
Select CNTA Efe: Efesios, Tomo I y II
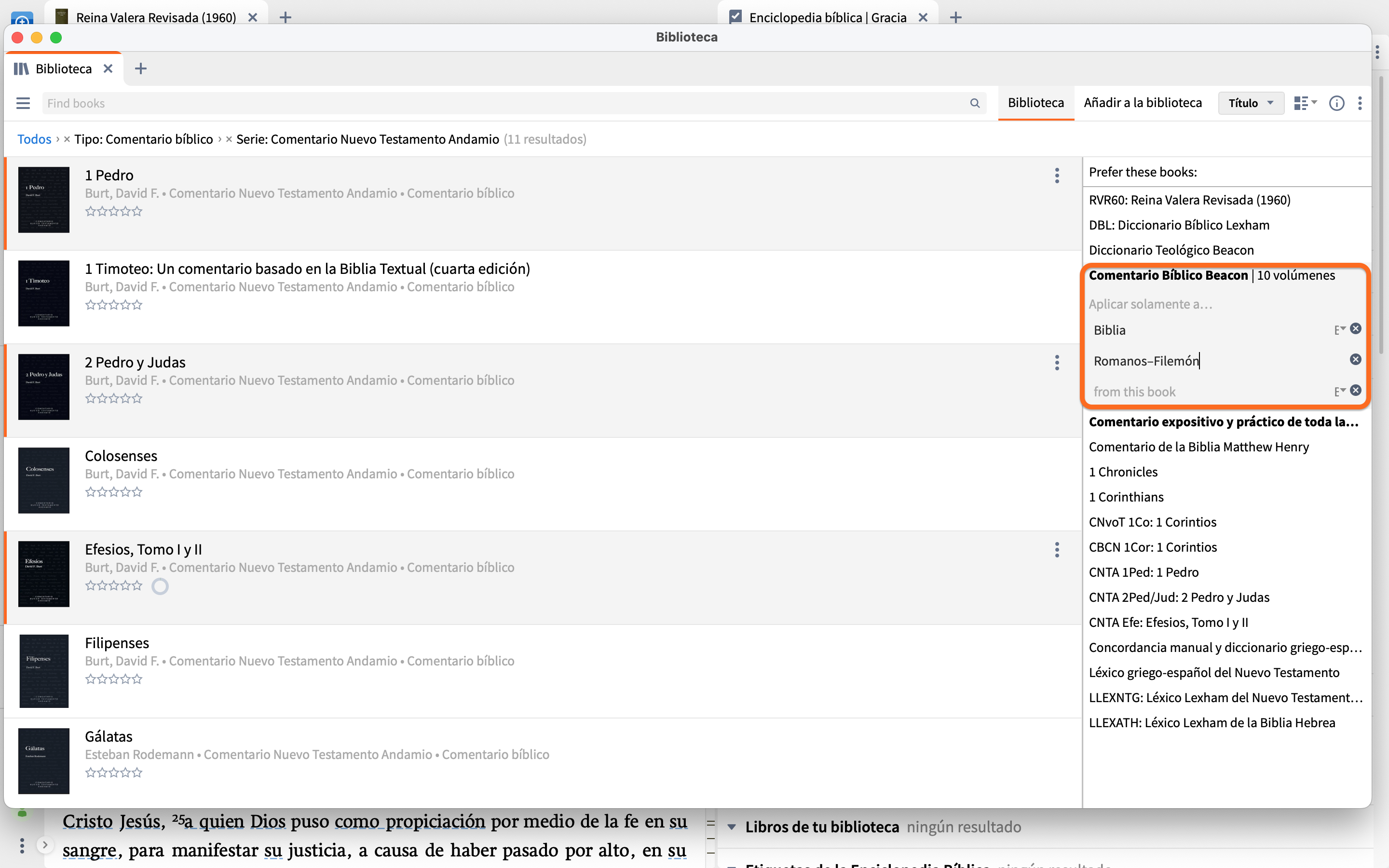tap(1168, 622)
